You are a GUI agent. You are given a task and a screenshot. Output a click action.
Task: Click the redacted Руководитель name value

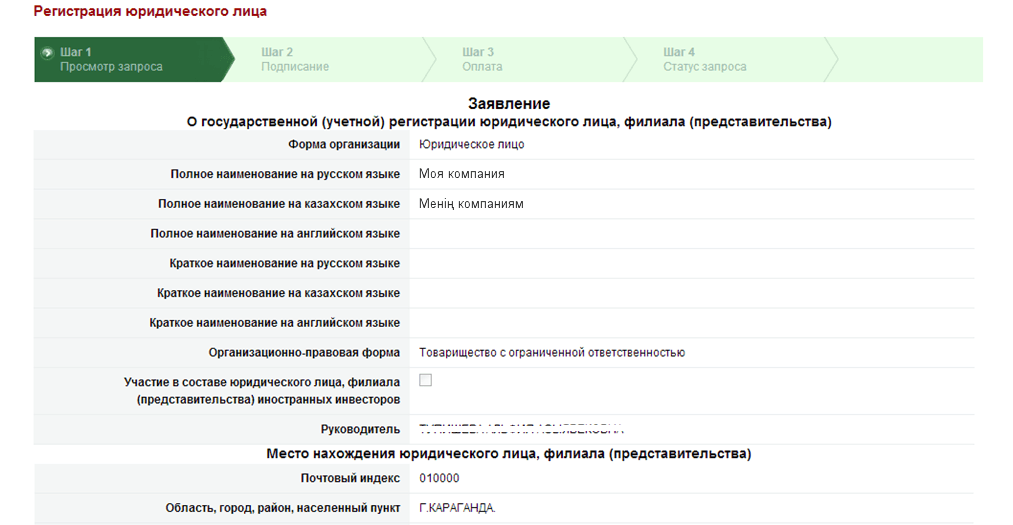pos(521,429)
